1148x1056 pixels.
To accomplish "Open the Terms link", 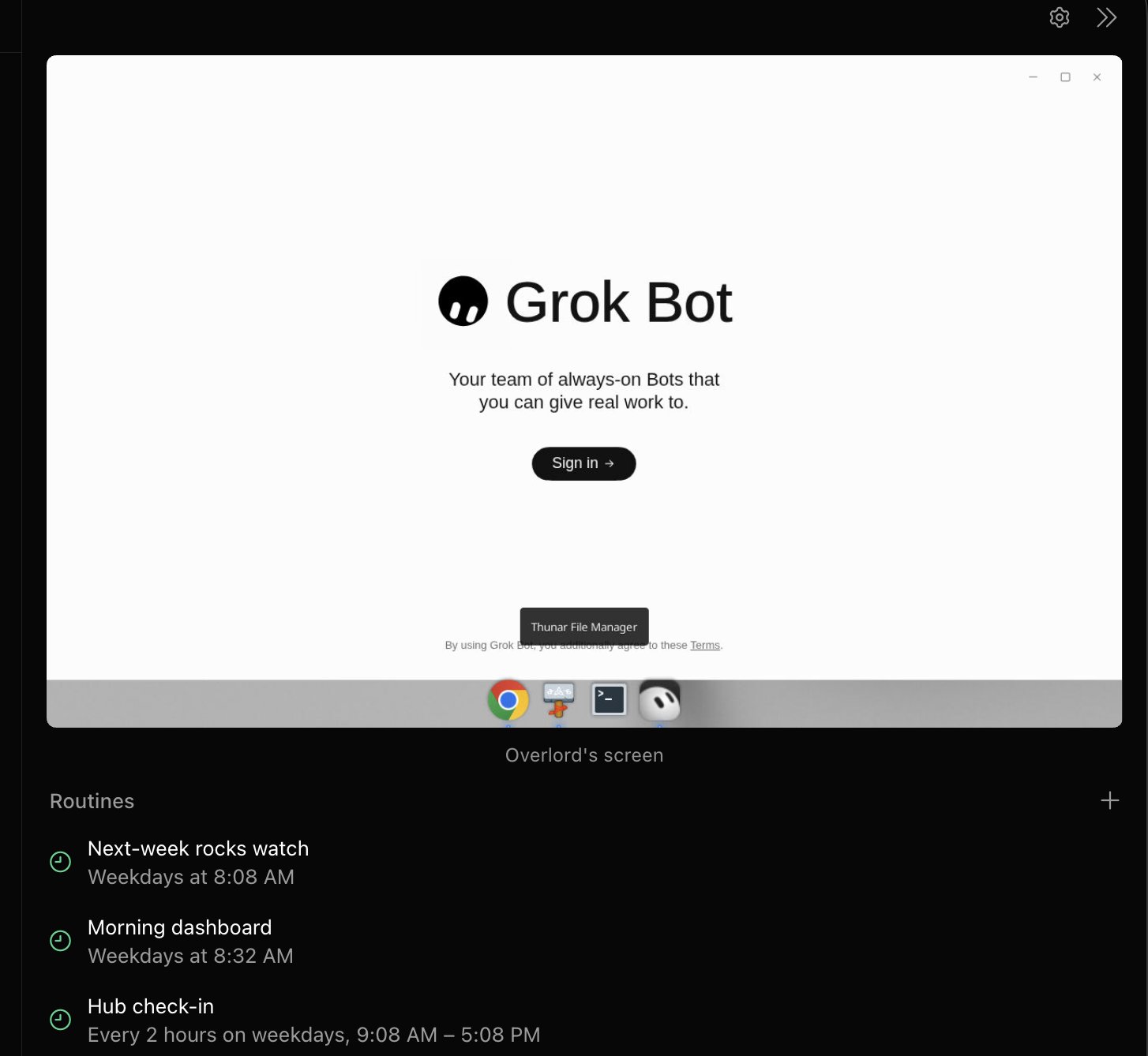I will pyautogui.click(x=705, y=645).
